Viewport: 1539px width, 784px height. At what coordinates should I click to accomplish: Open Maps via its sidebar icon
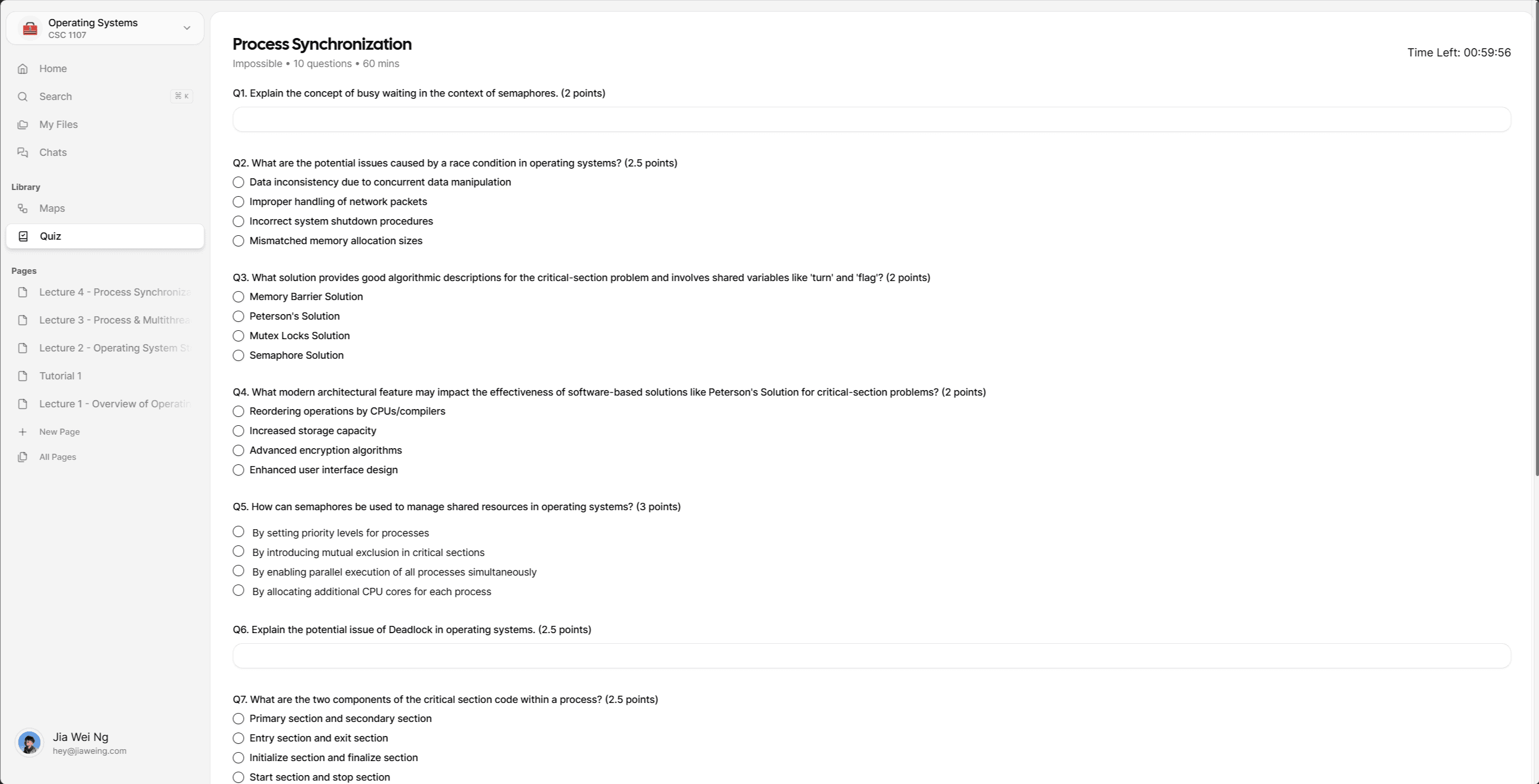pos(23,208)
